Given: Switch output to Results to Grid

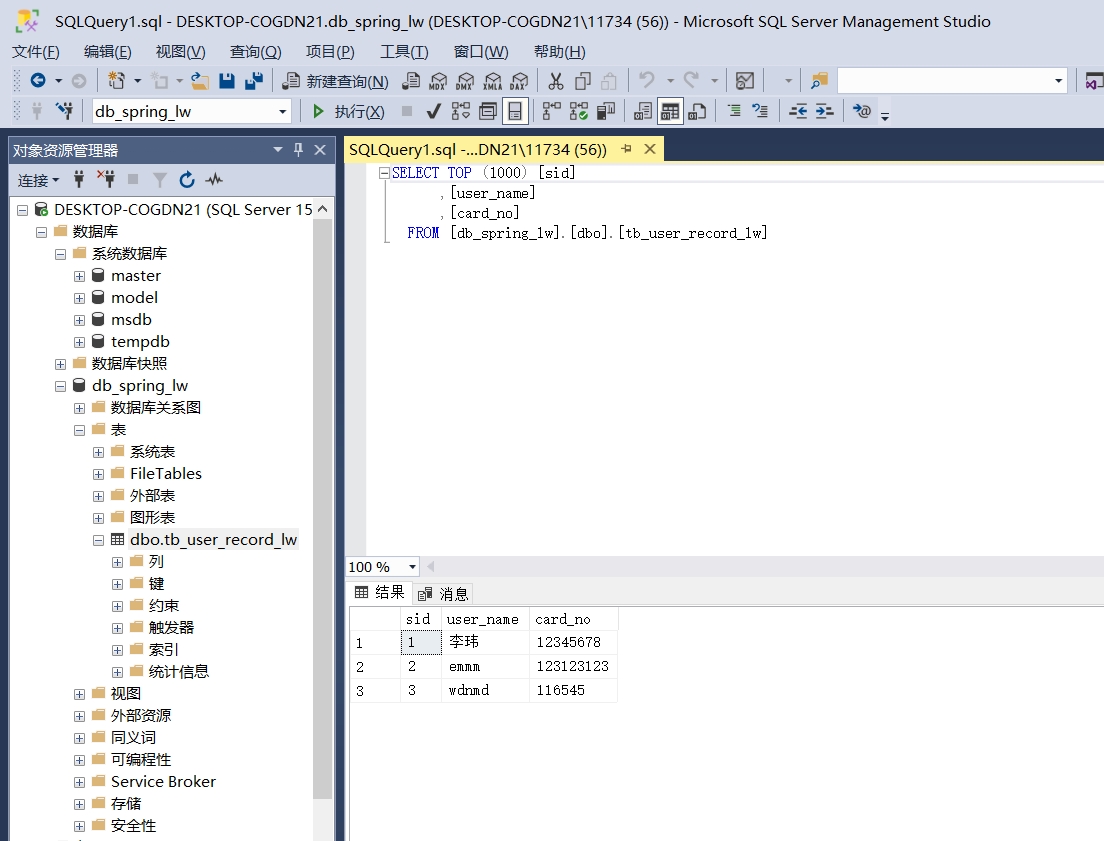Looking at the screenshot, I should click(670, 111).
